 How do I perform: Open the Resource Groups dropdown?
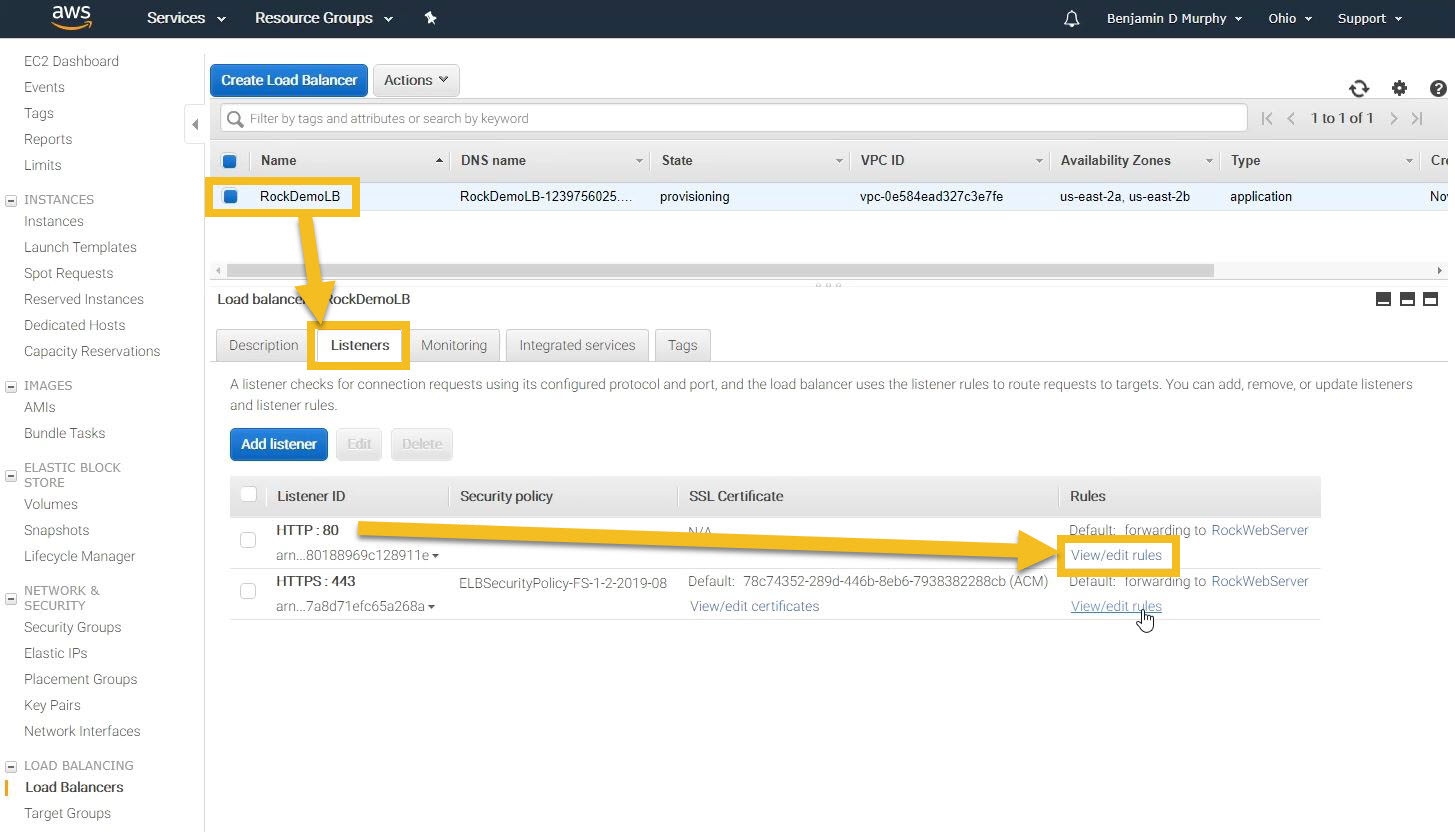[324, 18]
